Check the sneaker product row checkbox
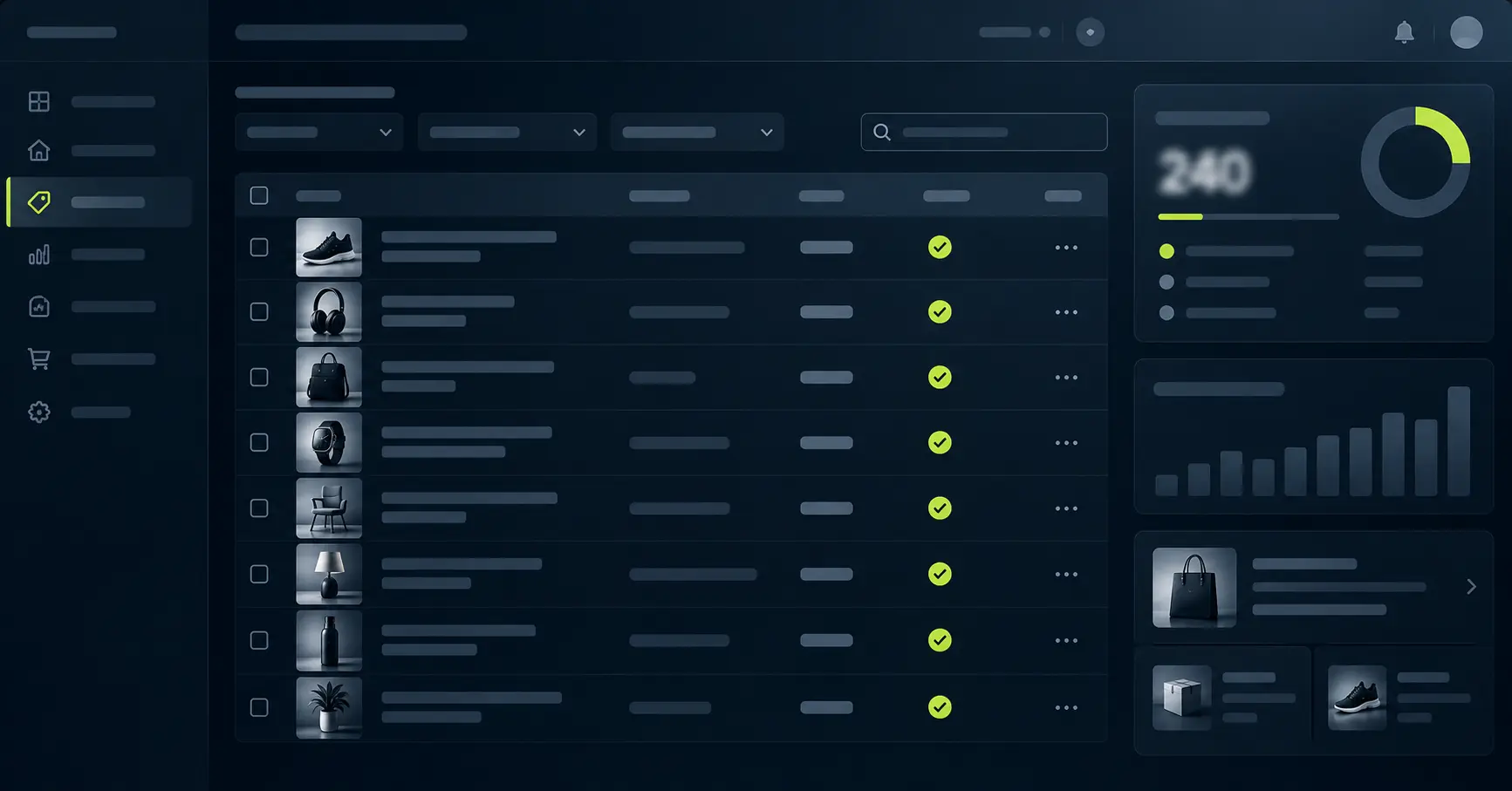 259,248
